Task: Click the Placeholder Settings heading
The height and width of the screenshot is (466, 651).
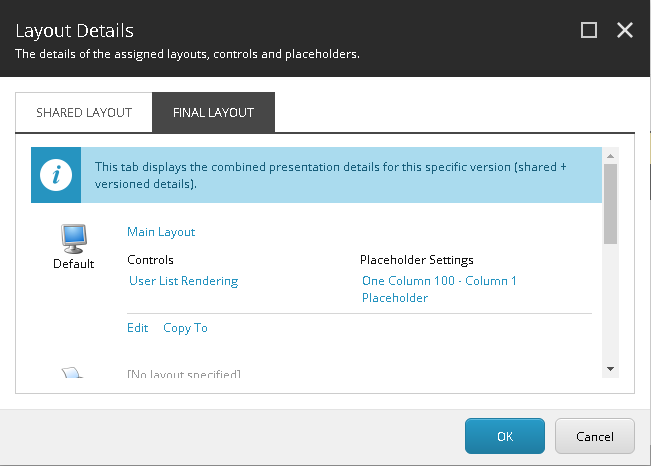Action: coord(416,260)
